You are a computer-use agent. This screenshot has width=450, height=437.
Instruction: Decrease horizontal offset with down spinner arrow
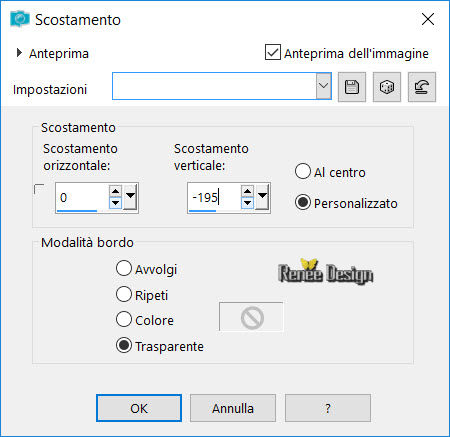(x=115, y=203)
